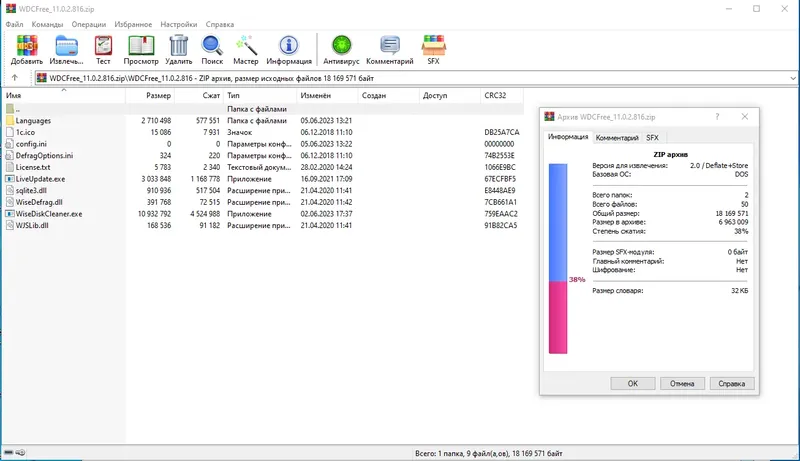Click the 1c.ico file icon
Screen dimensions: 800x461
10,132
